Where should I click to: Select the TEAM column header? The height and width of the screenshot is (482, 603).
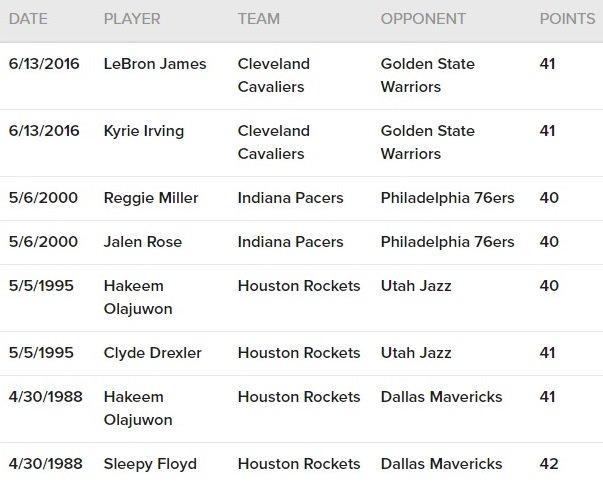click(x=259, y=19)
